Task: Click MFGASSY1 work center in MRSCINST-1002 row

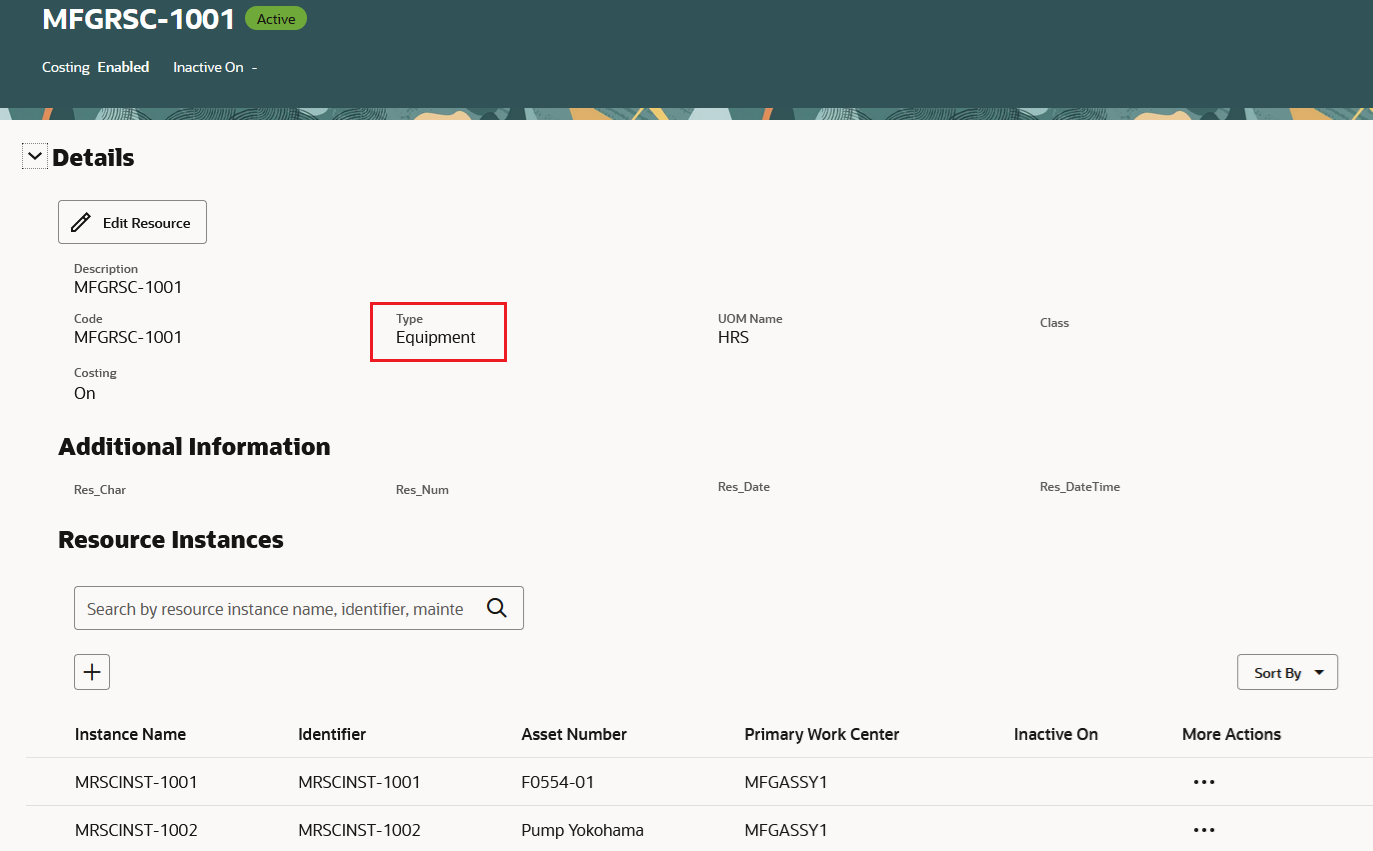Action: tap(786, 830)
